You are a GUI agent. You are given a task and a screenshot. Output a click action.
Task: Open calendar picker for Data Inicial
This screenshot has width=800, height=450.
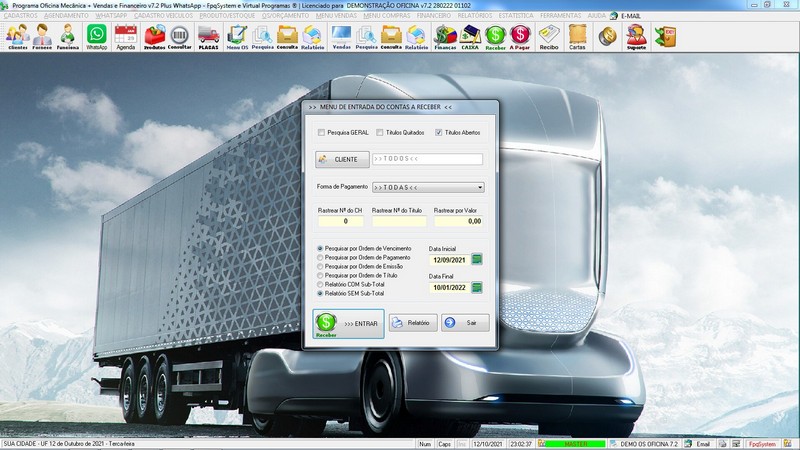pos(477,259)
